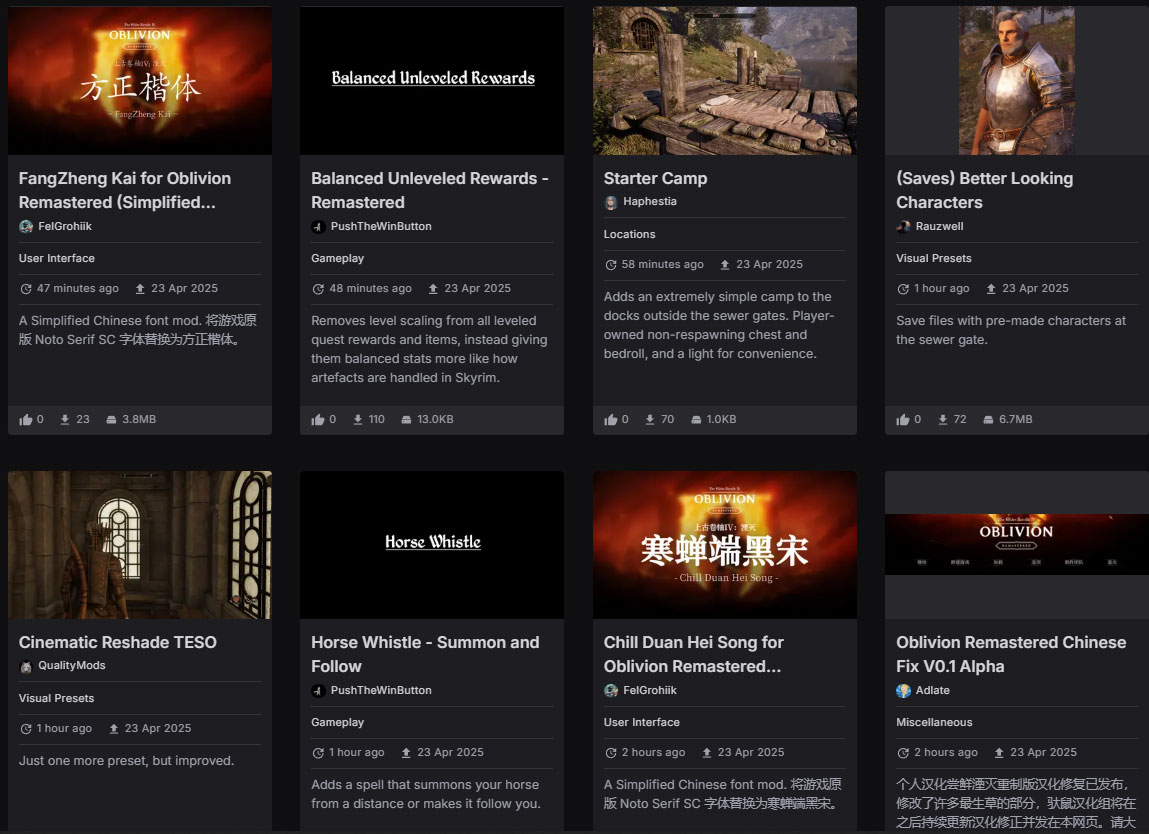Open Oblivion Remastered Chinese Fix thumbnail
This screenshot has height=834, width=1149.
1017,545
